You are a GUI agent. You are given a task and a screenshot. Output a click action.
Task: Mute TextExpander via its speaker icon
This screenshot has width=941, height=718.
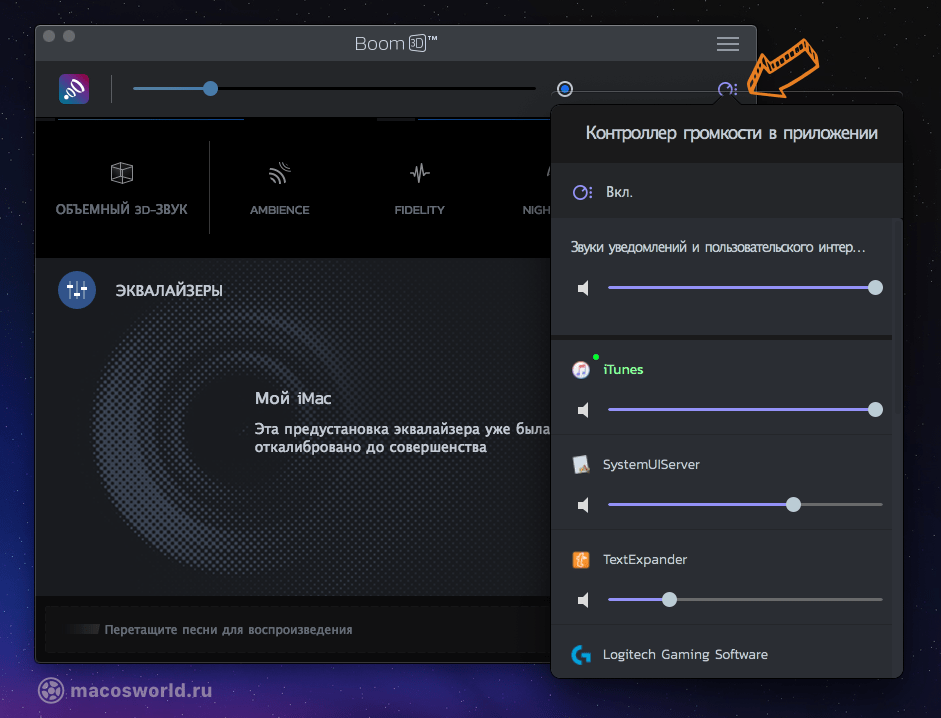click(x=583, y=600)
